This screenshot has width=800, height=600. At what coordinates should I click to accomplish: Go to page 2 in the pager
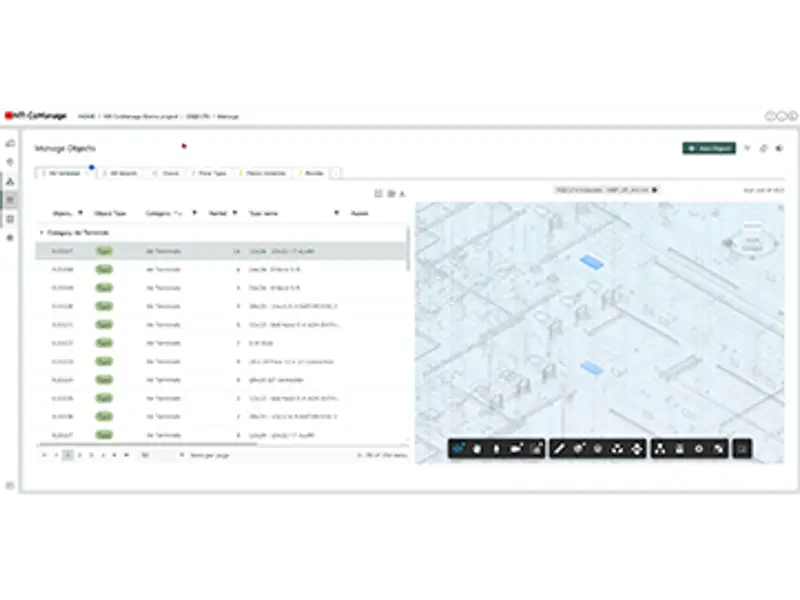80,455
